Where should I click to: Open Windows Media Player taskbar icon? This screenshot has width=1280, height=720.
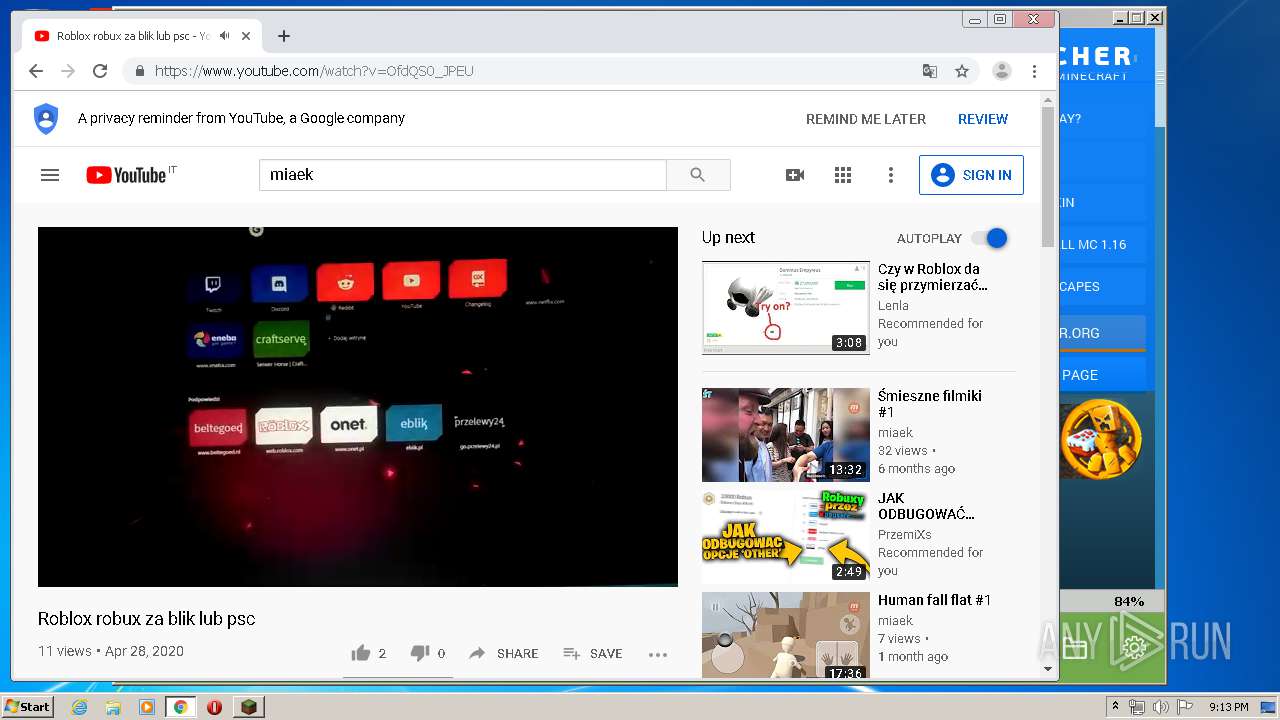click(147, 707)
